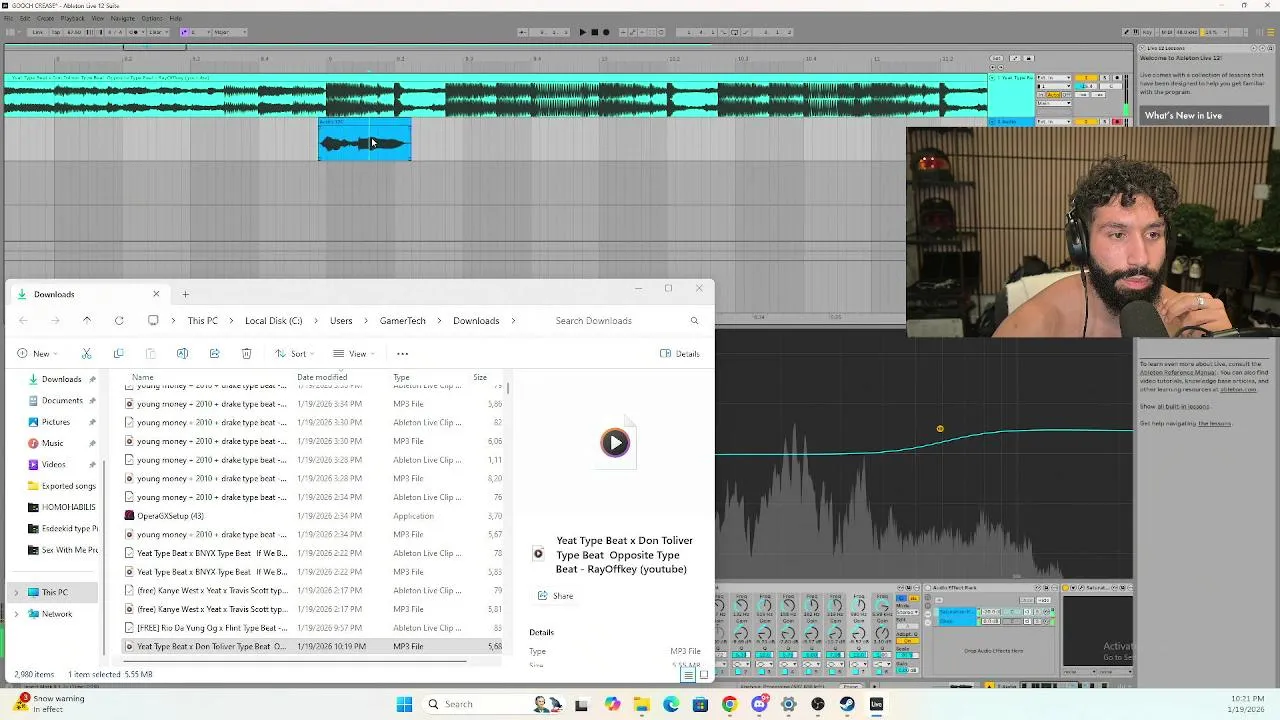This screenshot has width=1280, height=720.
Task: Click the Record button in Ableton transport
Action: (x=606, y=32)
